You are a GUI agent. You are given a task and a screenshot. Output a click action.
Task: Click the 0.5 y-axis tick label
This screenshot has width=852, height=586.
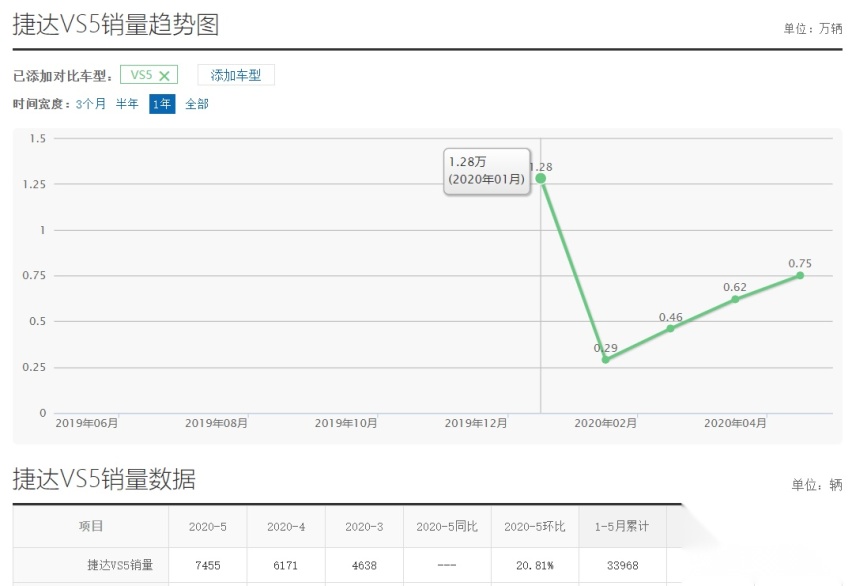(x=37, y=321)
